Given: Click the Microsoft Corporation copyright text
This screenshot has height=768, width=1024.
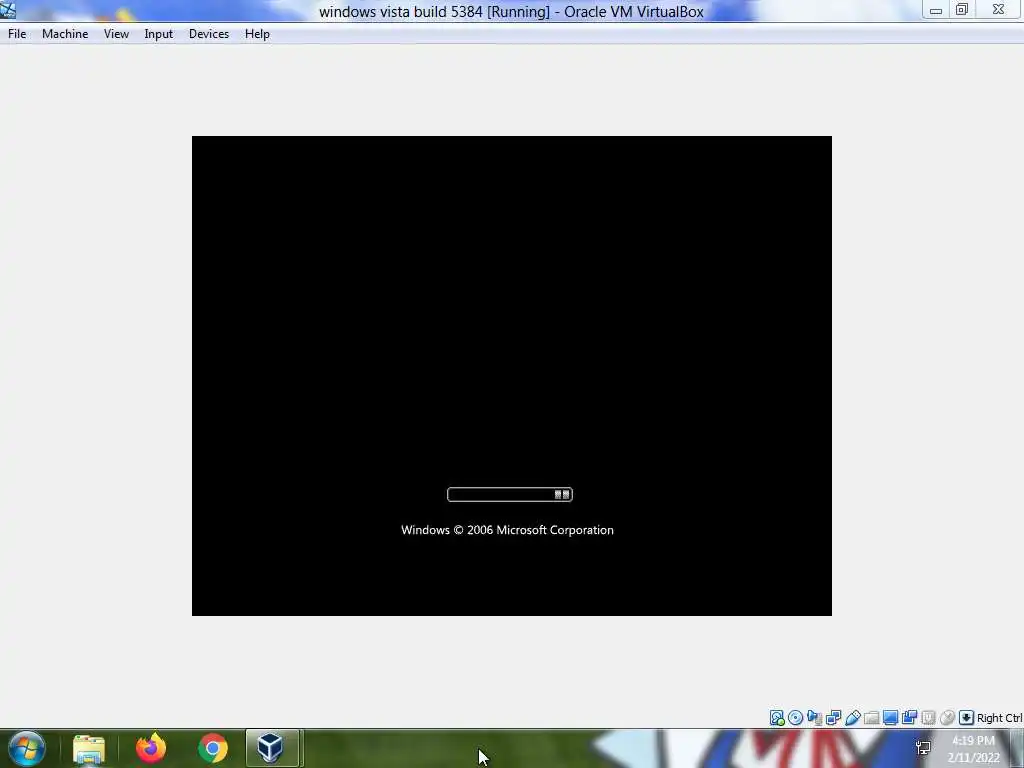Looking at the screenshot, I should coord(507,530).
